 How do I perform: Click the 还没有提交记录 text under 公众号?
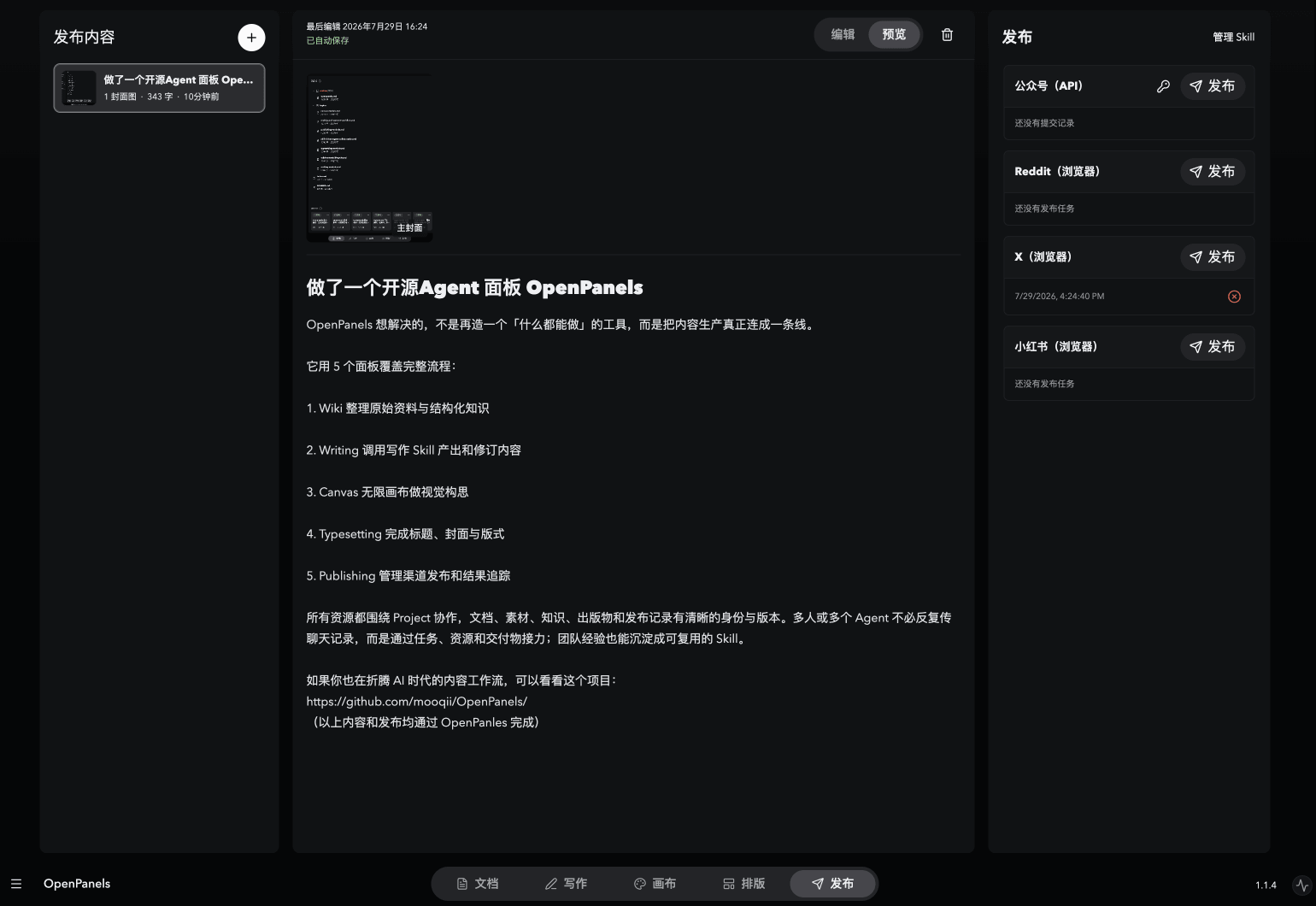[1044, 123]
